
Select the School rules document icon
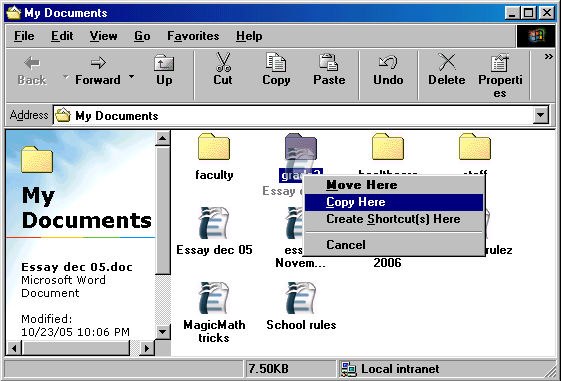(x=301, y=298)
